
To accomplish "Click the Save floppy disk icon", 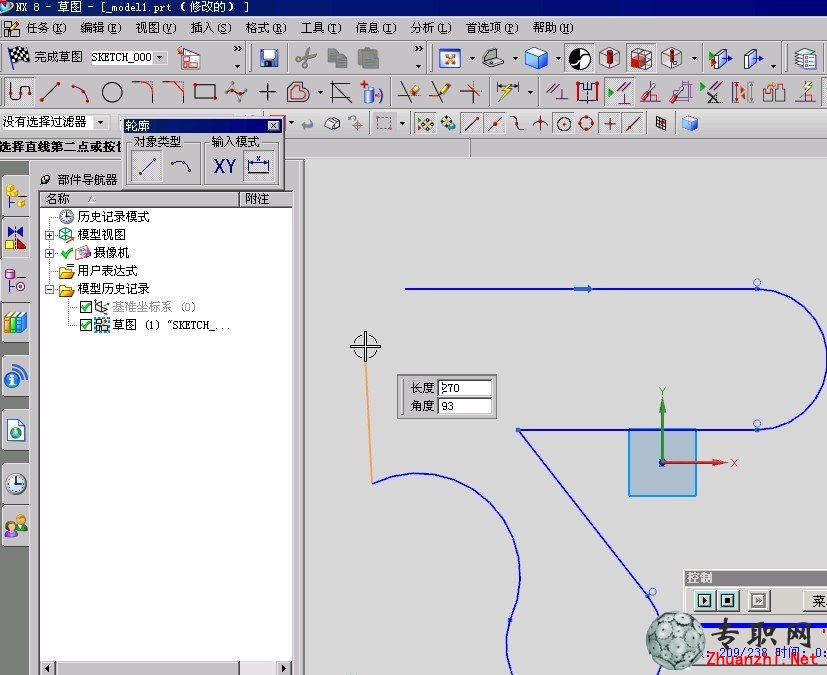I will coord(269,58).
